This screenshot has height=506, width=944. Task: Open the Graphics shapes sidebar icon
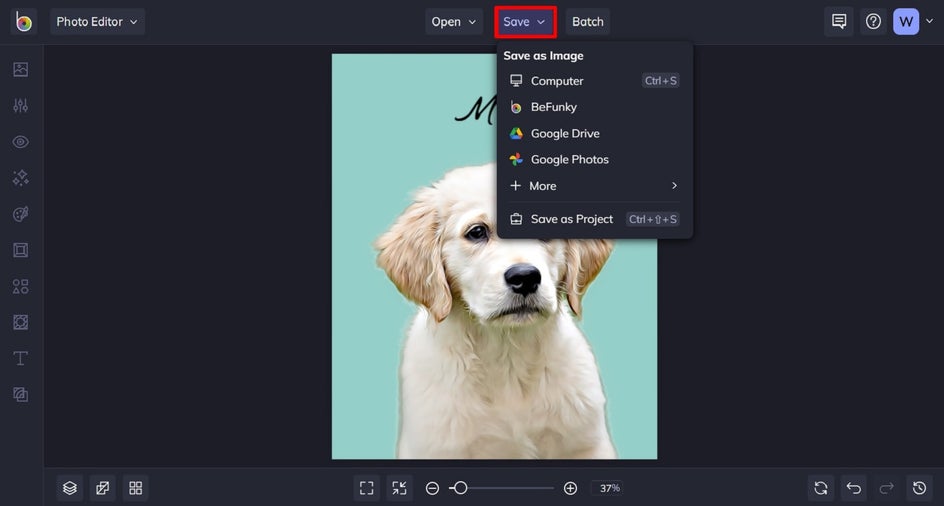click(20, 286)
